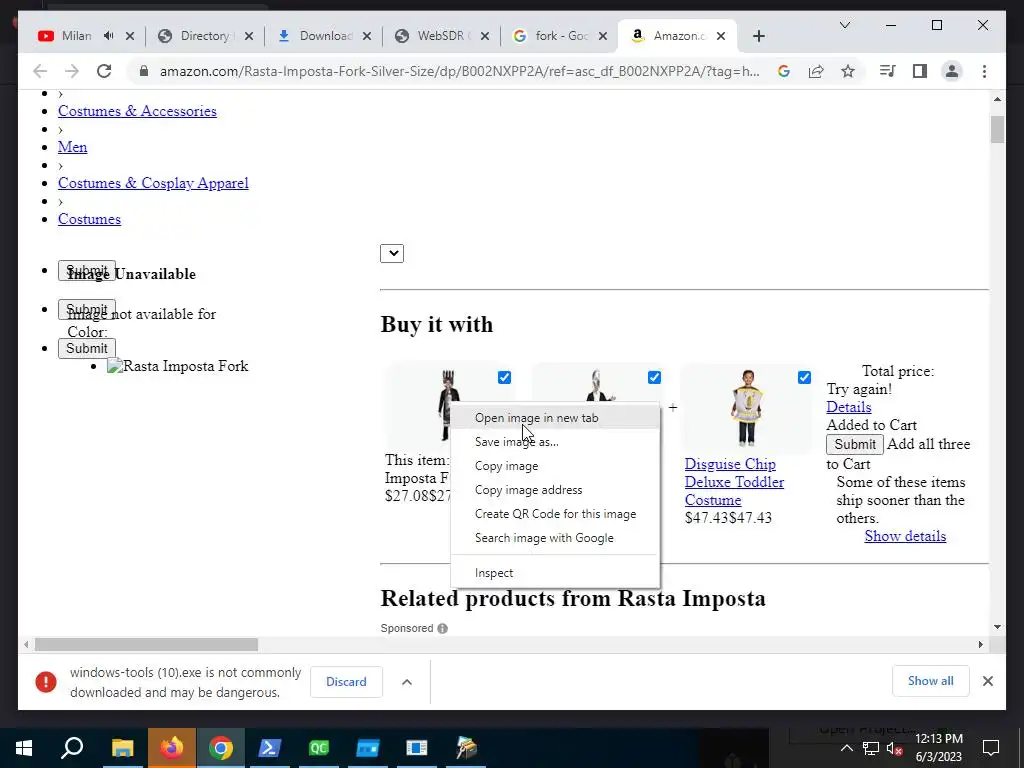Open the Costumes breadcrumb link
The width and height of the screenshot is (1024, 768).
tap(89, 219)
